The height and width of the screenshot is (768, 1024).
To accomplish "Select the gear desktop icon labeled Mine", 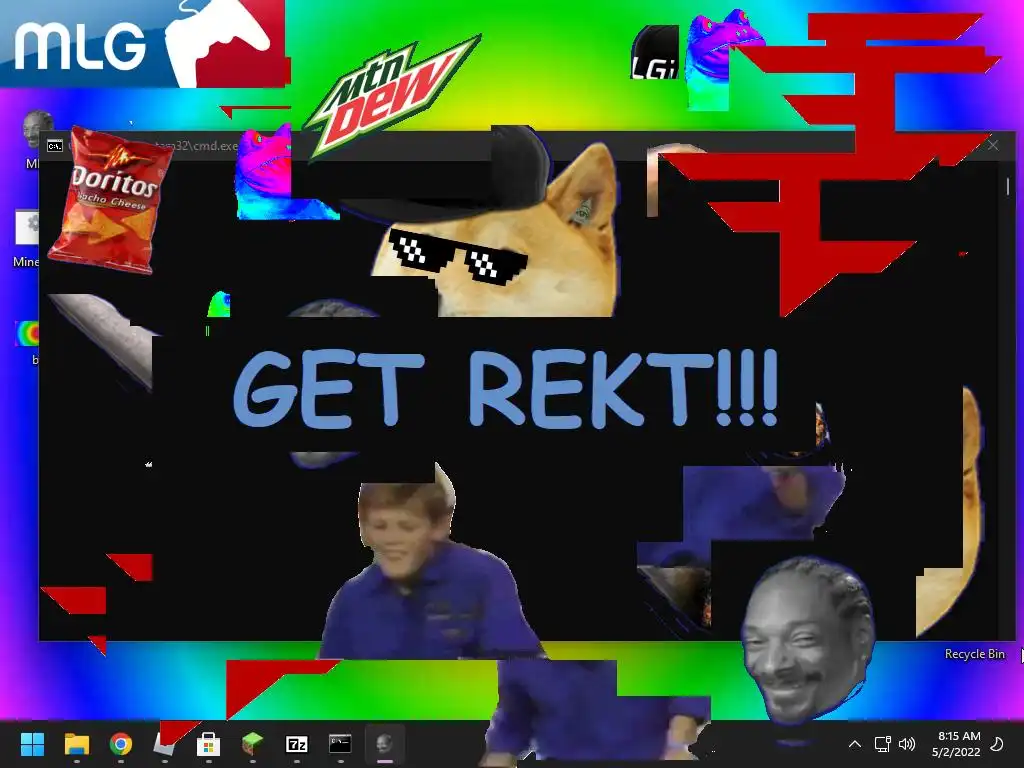I will click(27, 227).
